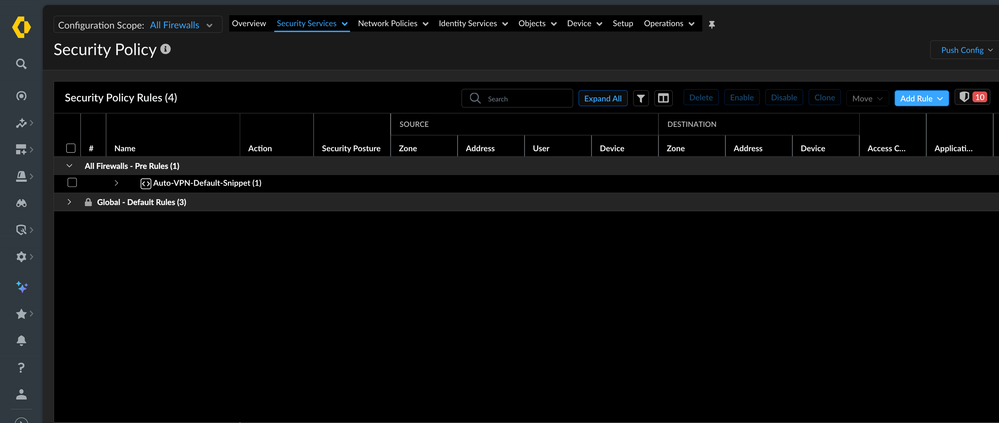Click the Applicati... column header
Viewport: 999px width, 423px height.
click(954, 148)
